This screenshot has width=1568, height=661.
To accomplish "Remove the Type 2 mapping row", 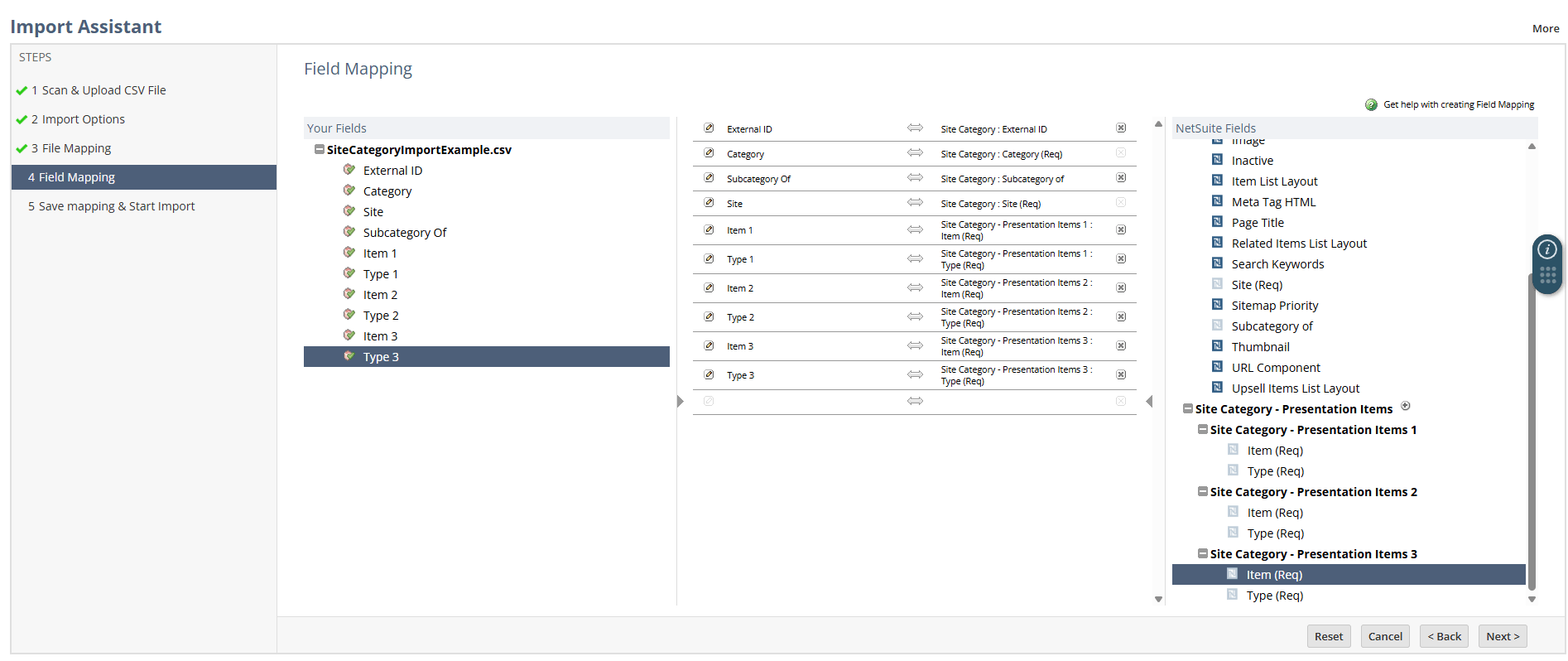I will pos(1121,316).
